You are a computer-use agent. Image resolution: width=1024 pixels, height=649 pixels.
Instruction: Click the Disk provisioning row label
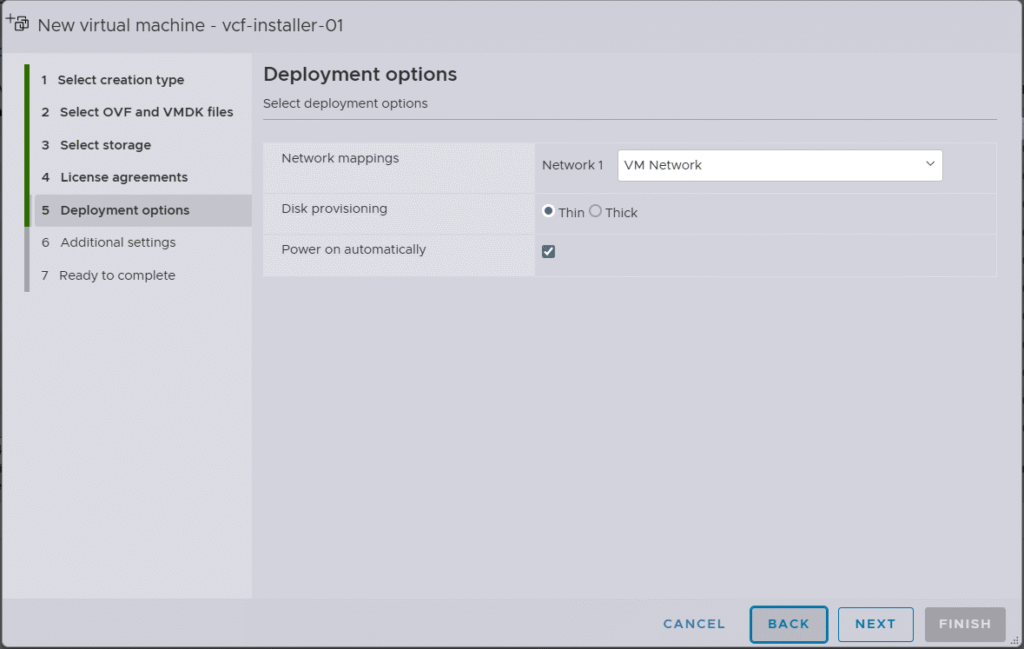[334, 209]
